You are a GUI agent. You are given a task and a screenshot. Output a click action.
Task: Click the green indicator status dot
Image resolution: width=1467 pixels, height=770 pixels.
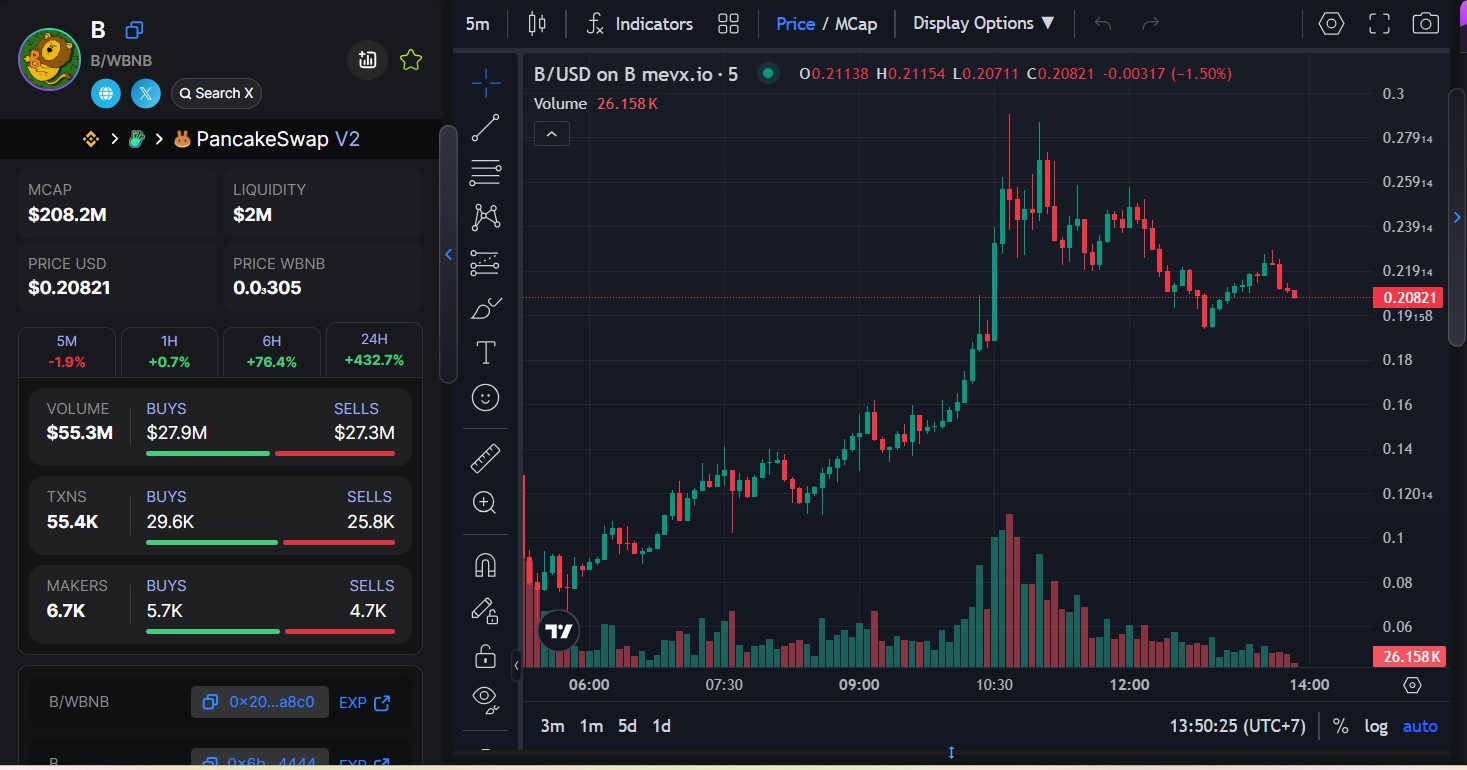[767, 73]
